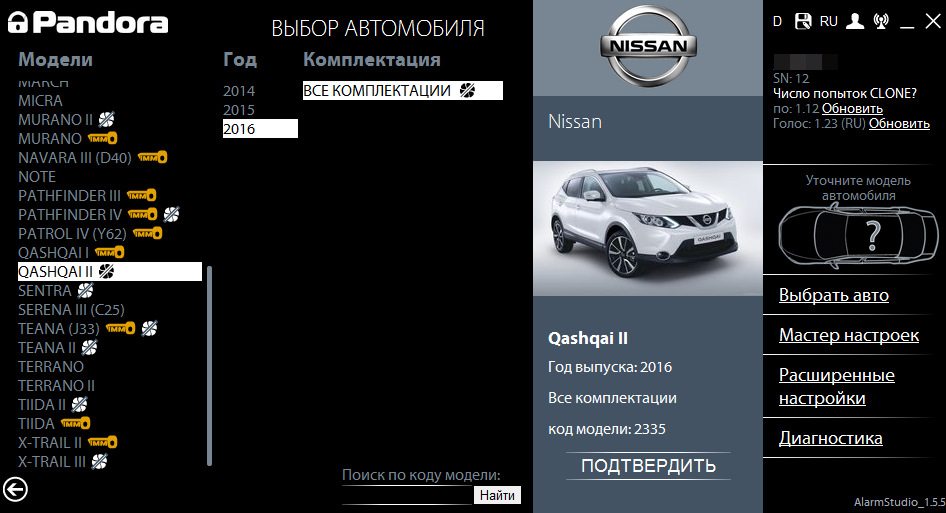946x513 pixels.
Task: Click IMMO key icon next to PATHFINDER III
Action: pyautogui.click(x=142, y=196)
